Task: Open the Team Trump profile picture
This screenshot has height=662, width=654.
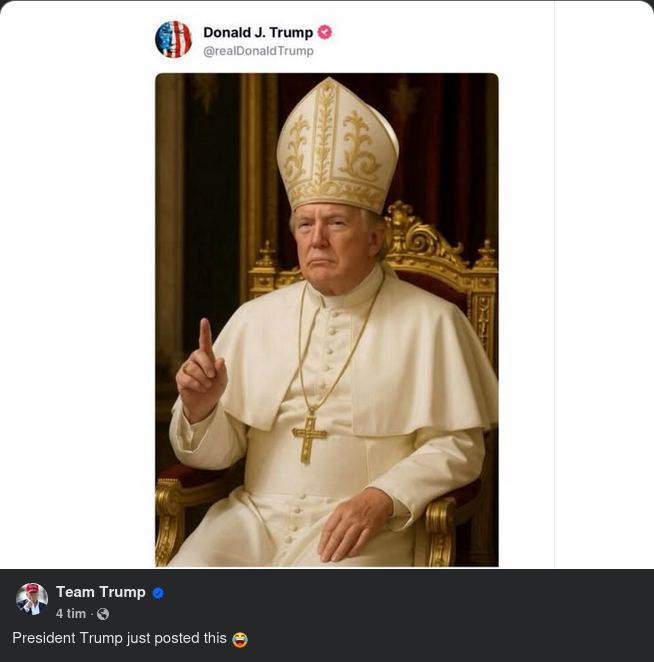Action: pyautogui.click(x=32, y=599)
